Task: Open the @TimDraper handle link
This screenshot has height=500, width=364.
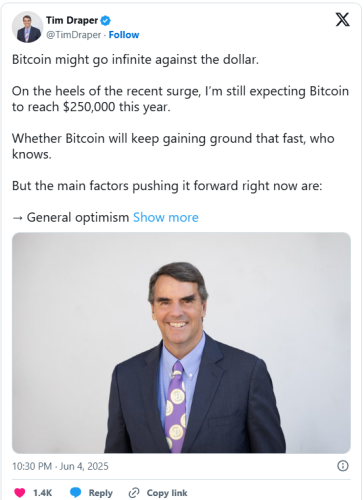Action: [73, 35]
